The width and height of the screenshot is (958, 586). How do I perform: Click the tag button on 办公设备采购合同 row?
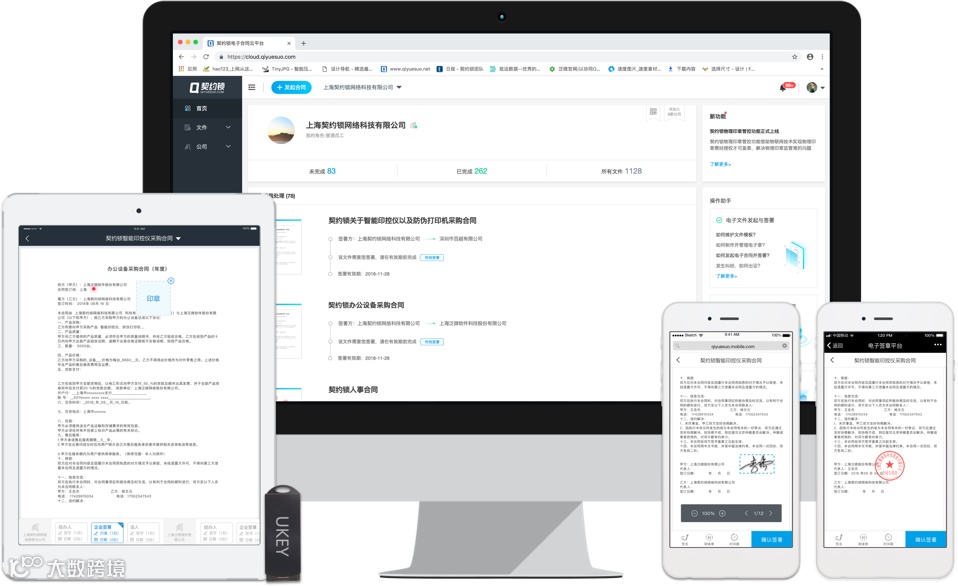click(x=432, y=342)
